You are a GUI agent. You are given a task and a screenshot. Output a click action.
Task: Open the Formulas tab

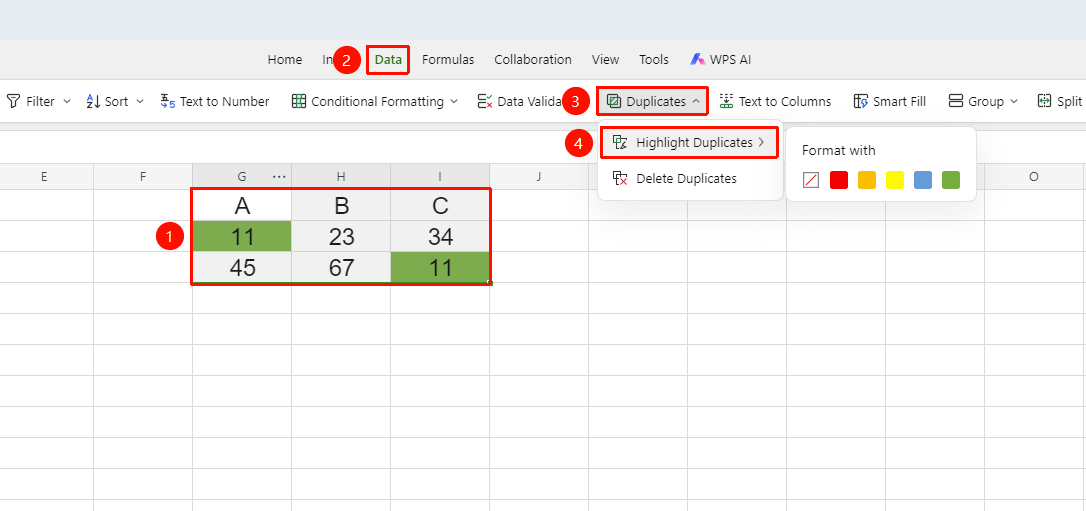pos(448,60)
